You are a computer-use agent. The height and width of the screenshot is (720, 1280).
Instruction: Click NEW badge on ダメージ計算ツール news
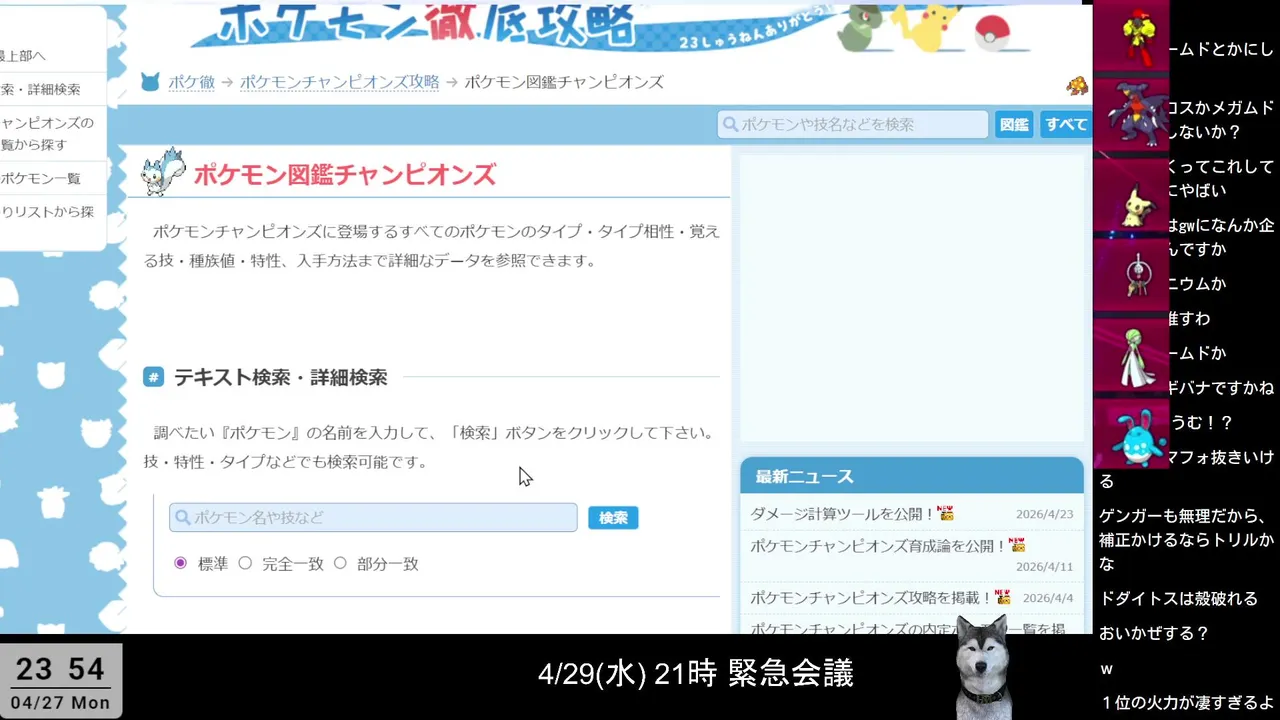946,513
